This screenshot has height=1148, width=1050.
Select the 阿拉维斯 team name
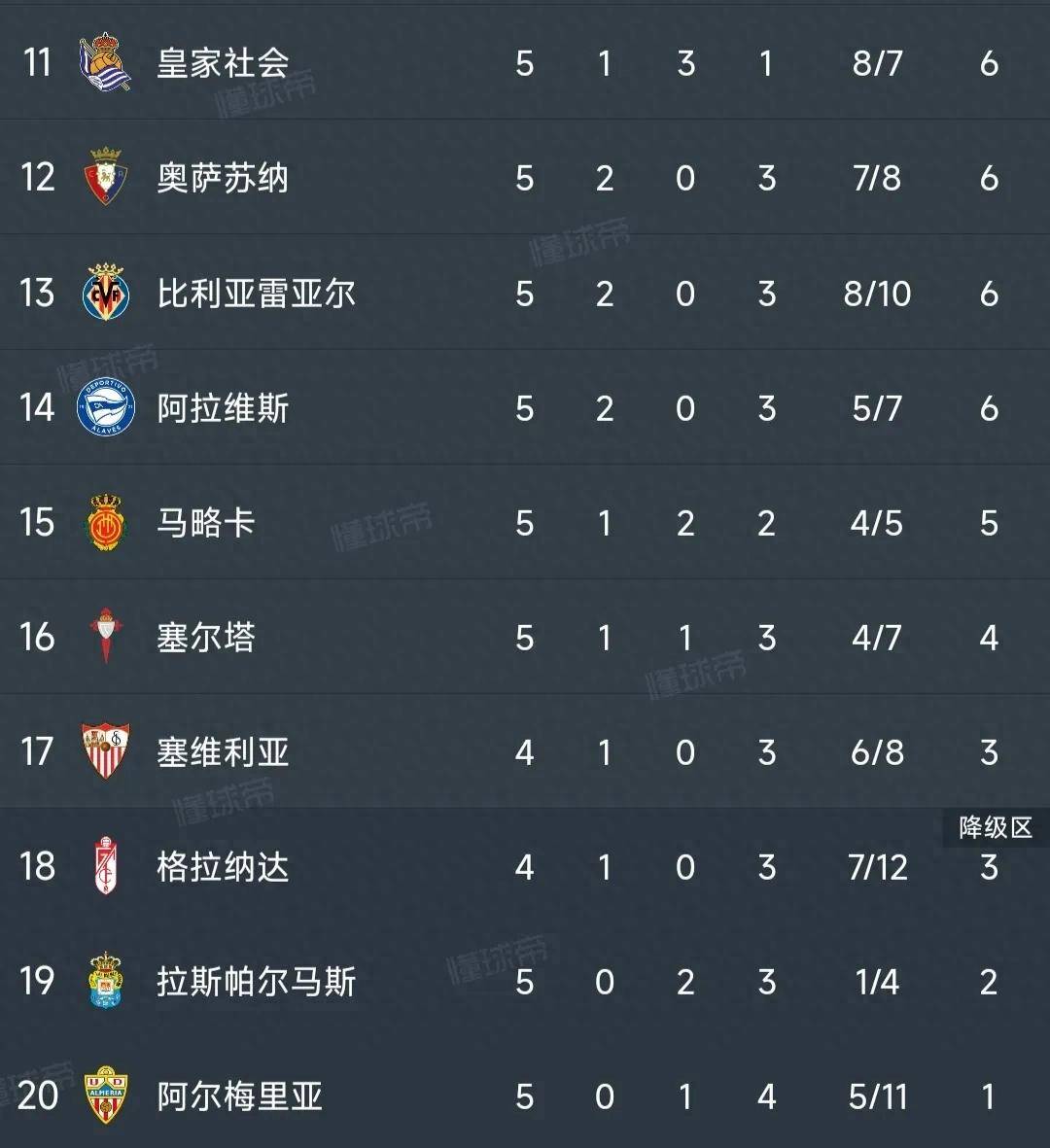[x=223, y=407]
